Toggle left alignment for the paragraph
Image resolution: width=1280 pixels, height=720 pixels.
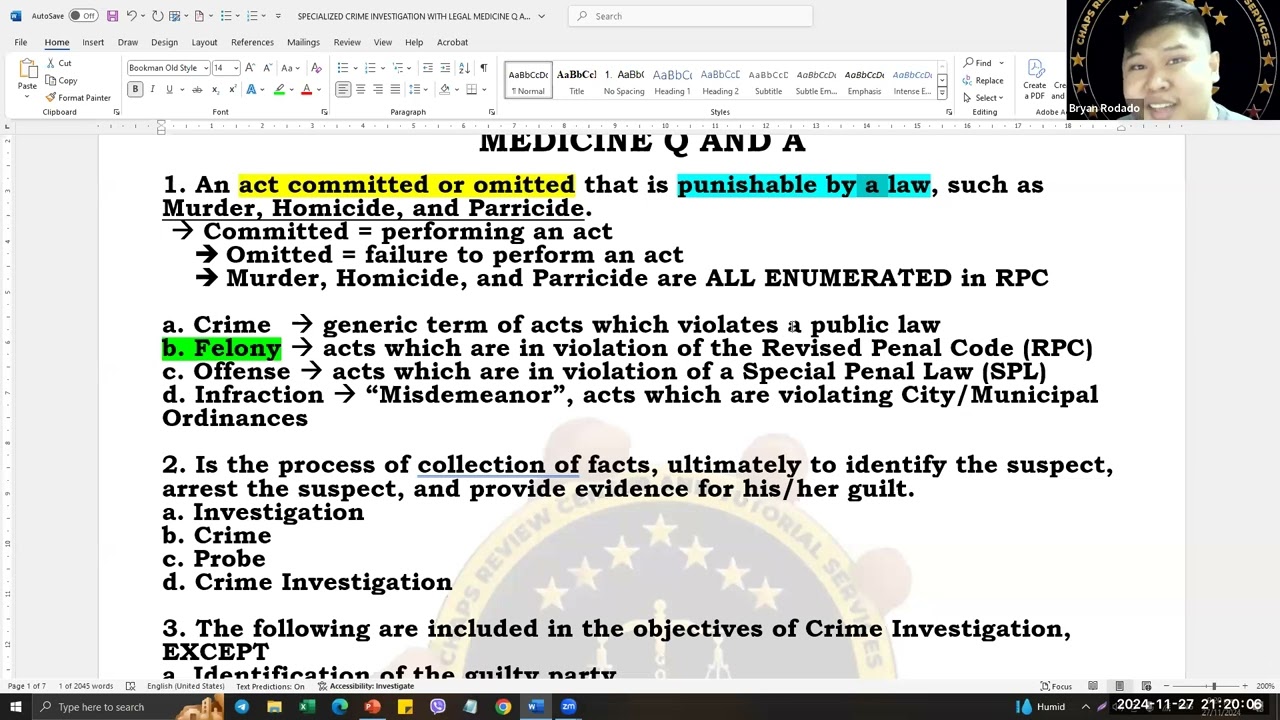click(x=343, y=90)
